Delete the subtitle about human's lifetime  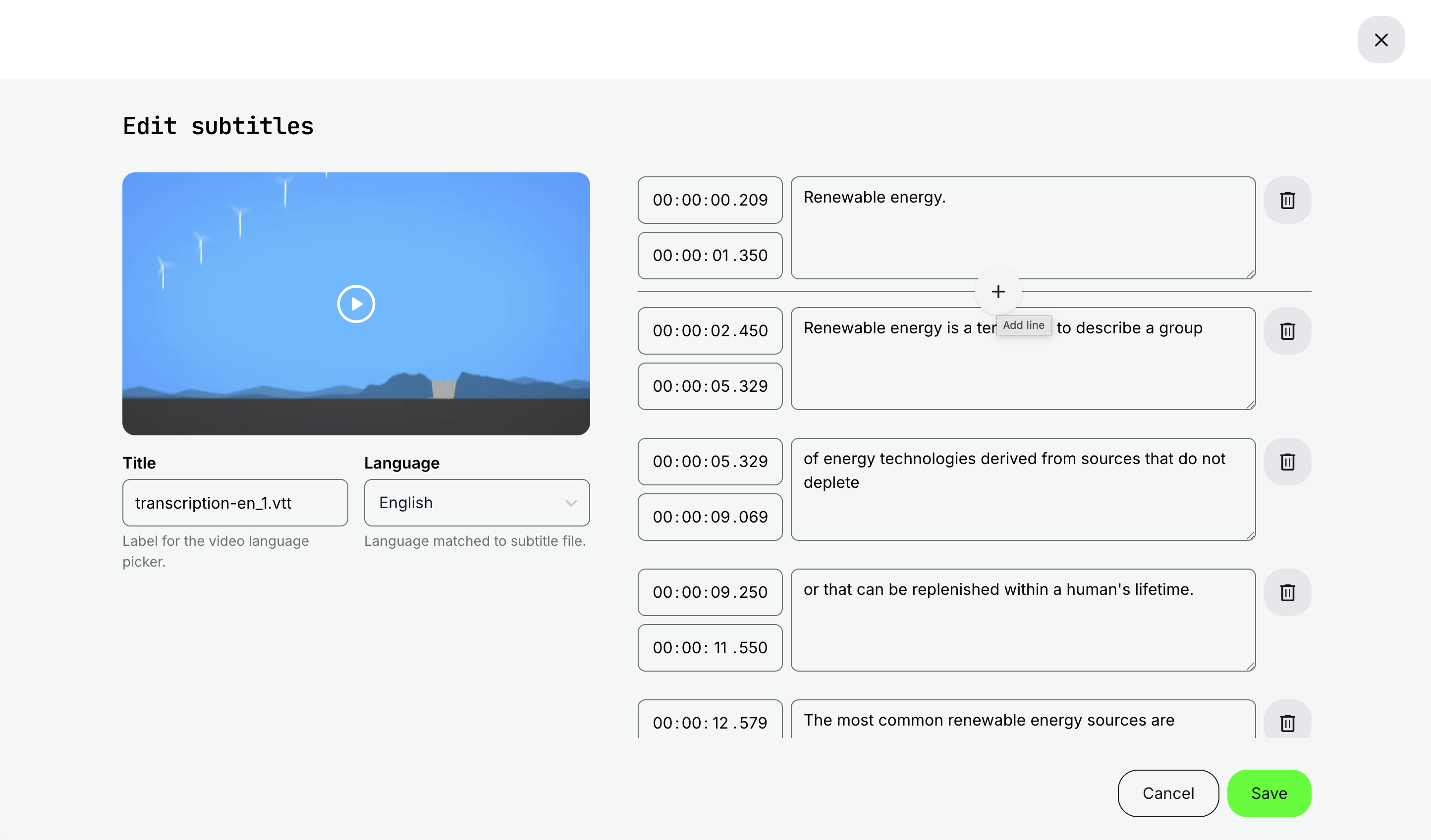point(1287,592)
